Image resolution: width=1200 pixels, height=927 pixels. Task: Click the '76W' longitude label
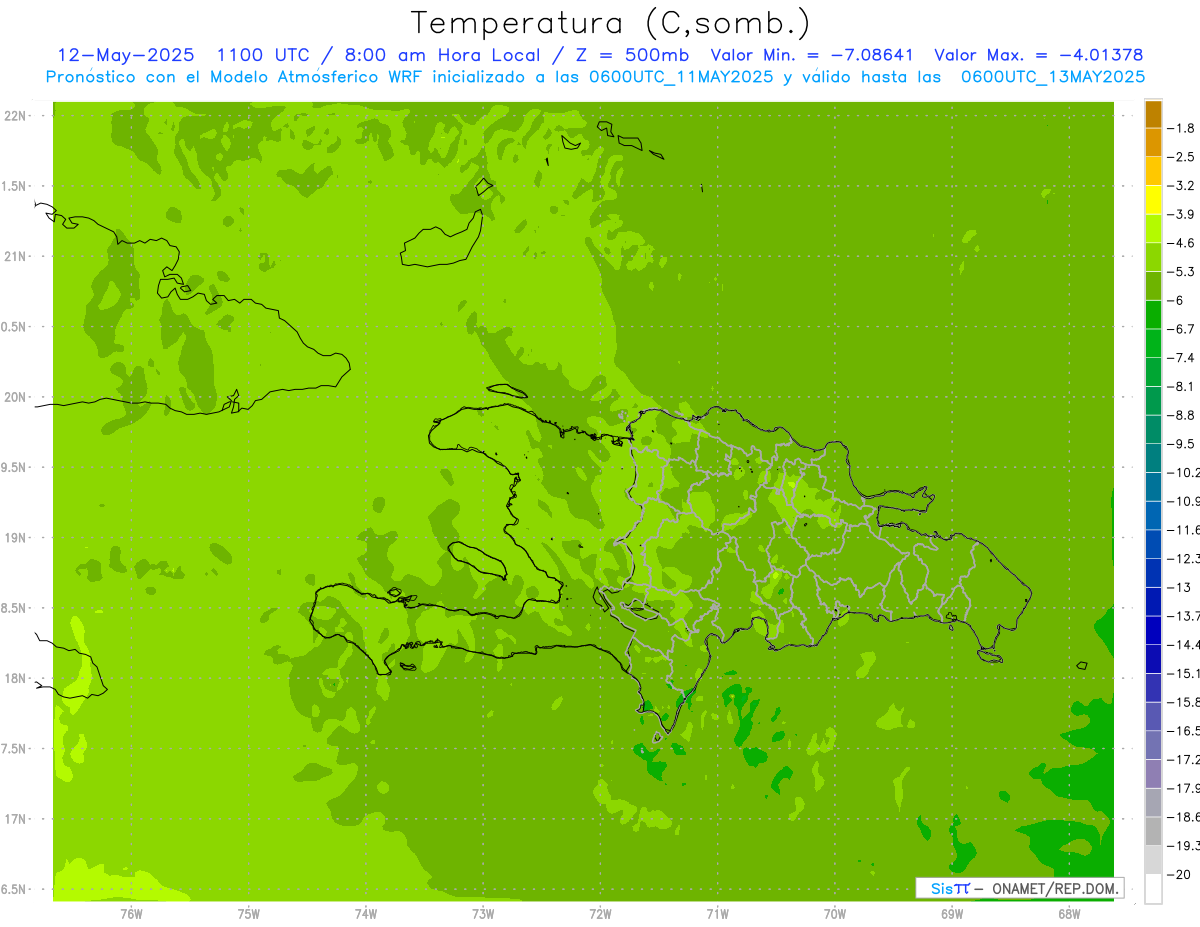coord(131,913)
